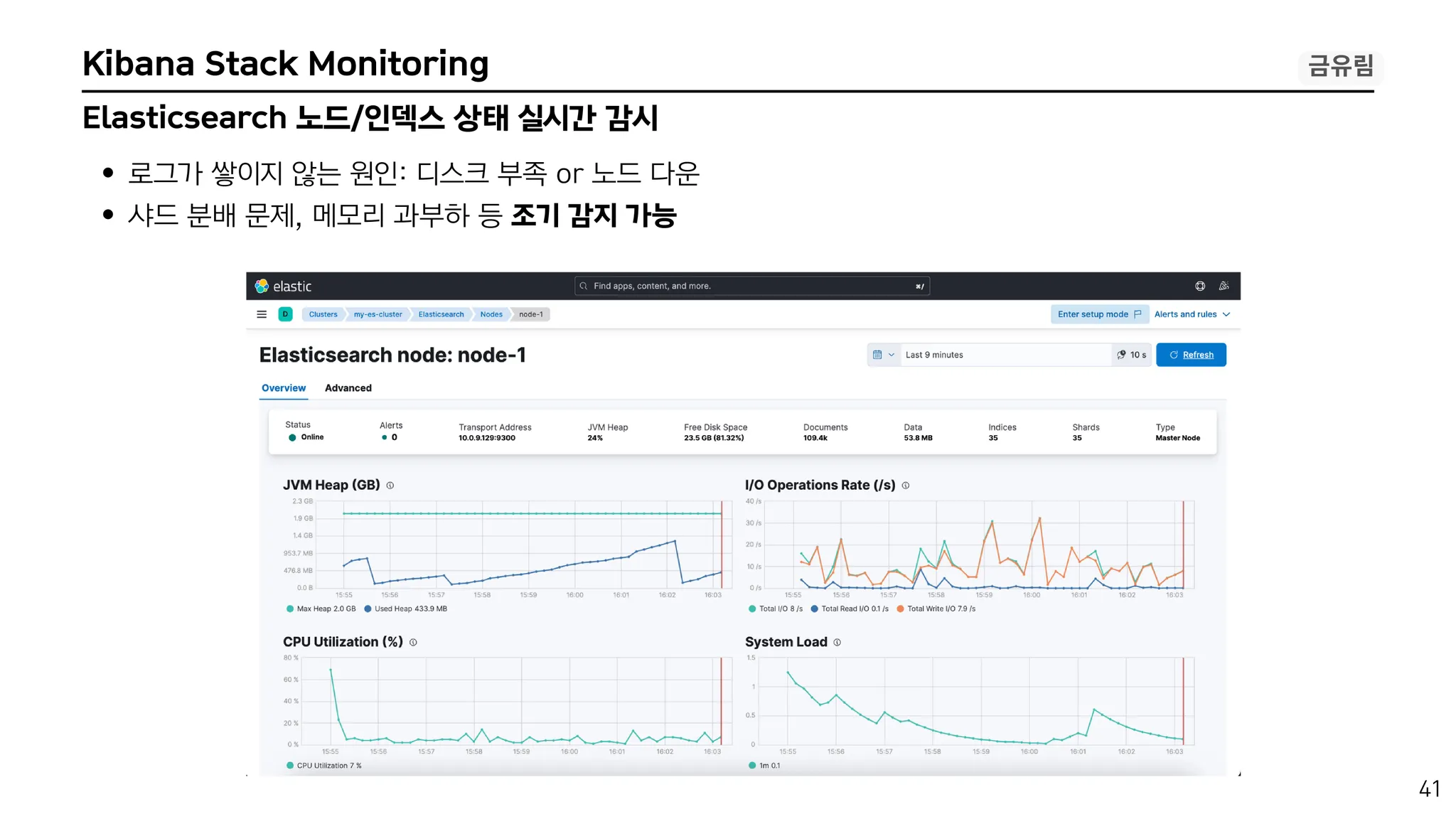Click Enter setup mode button

tap(1099, 314)
